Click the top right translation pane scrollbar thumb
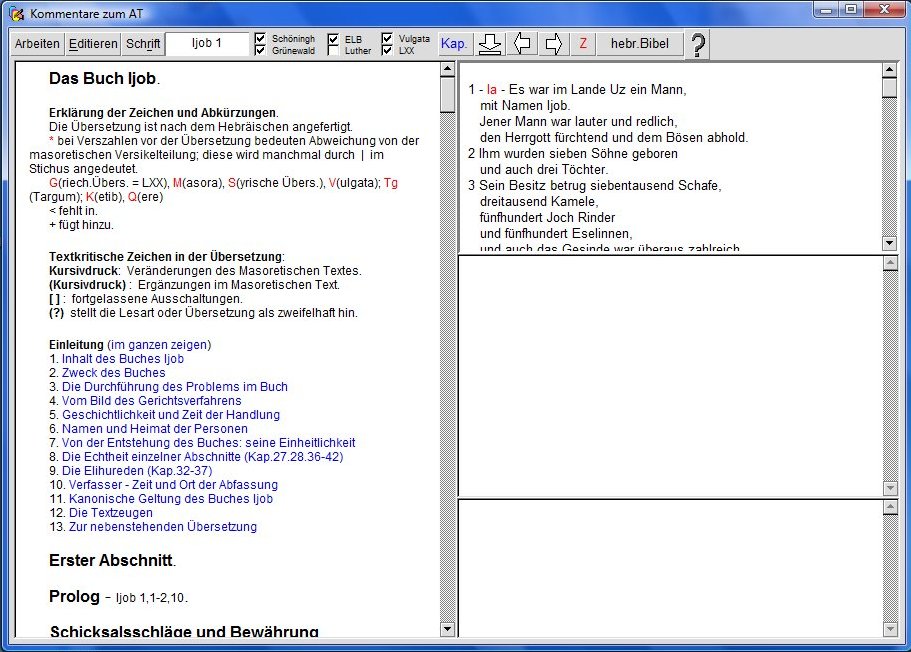Viewport: 911px width, 652px height. pos(890,87)
